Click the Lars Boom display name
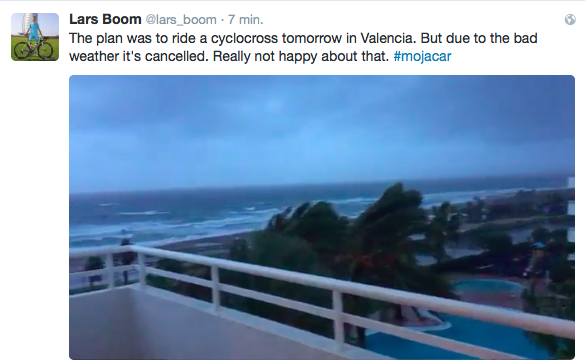This screenshot has width=585, height=363. pyautogui.click(x=105, y=19)
